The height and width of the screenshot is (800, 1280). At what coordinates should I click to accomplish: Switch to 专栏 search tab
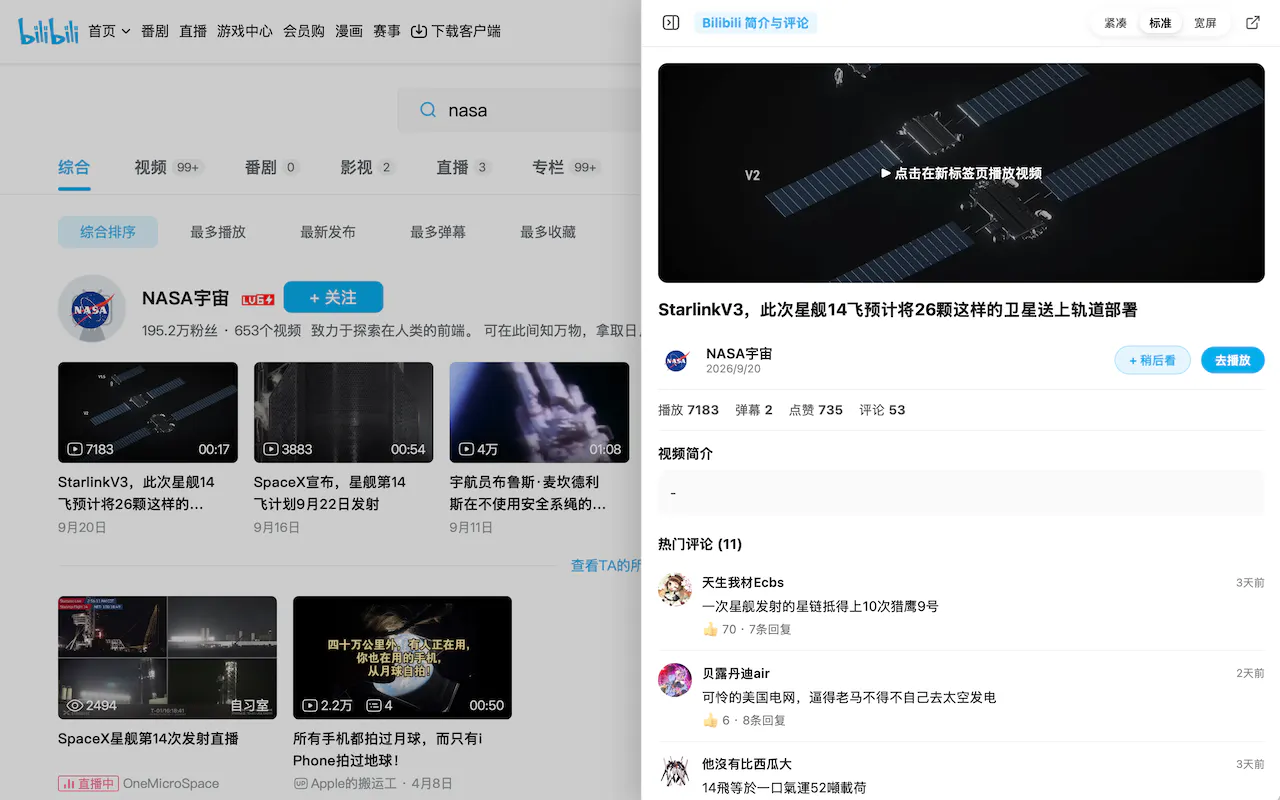tap(565, 167)
